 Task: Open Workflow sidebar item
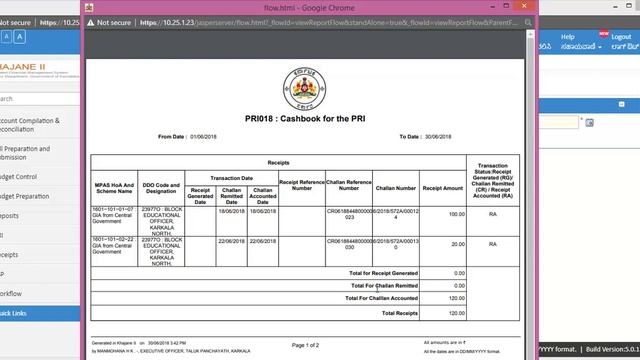[11, 293]
